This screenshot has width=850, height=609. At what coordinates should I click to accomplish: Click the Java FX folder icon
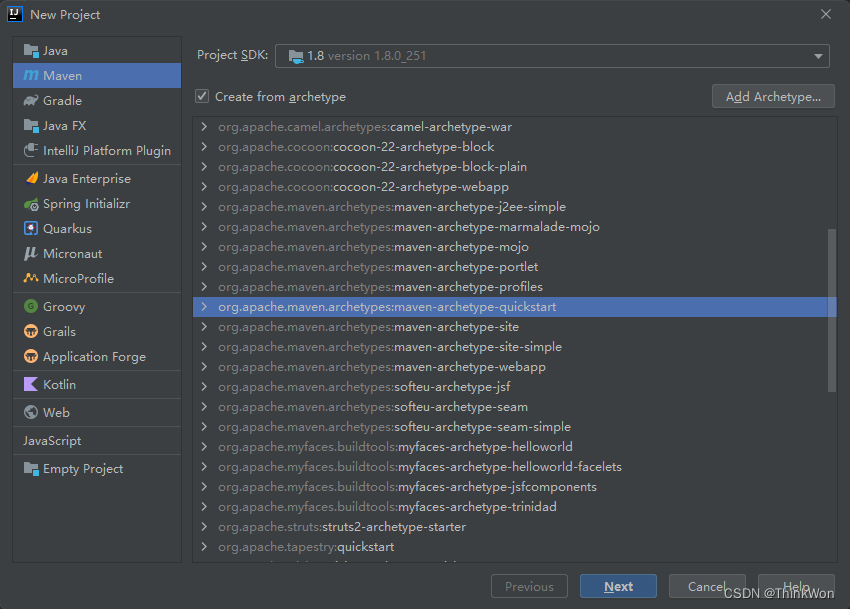click(x=31, y=125)
